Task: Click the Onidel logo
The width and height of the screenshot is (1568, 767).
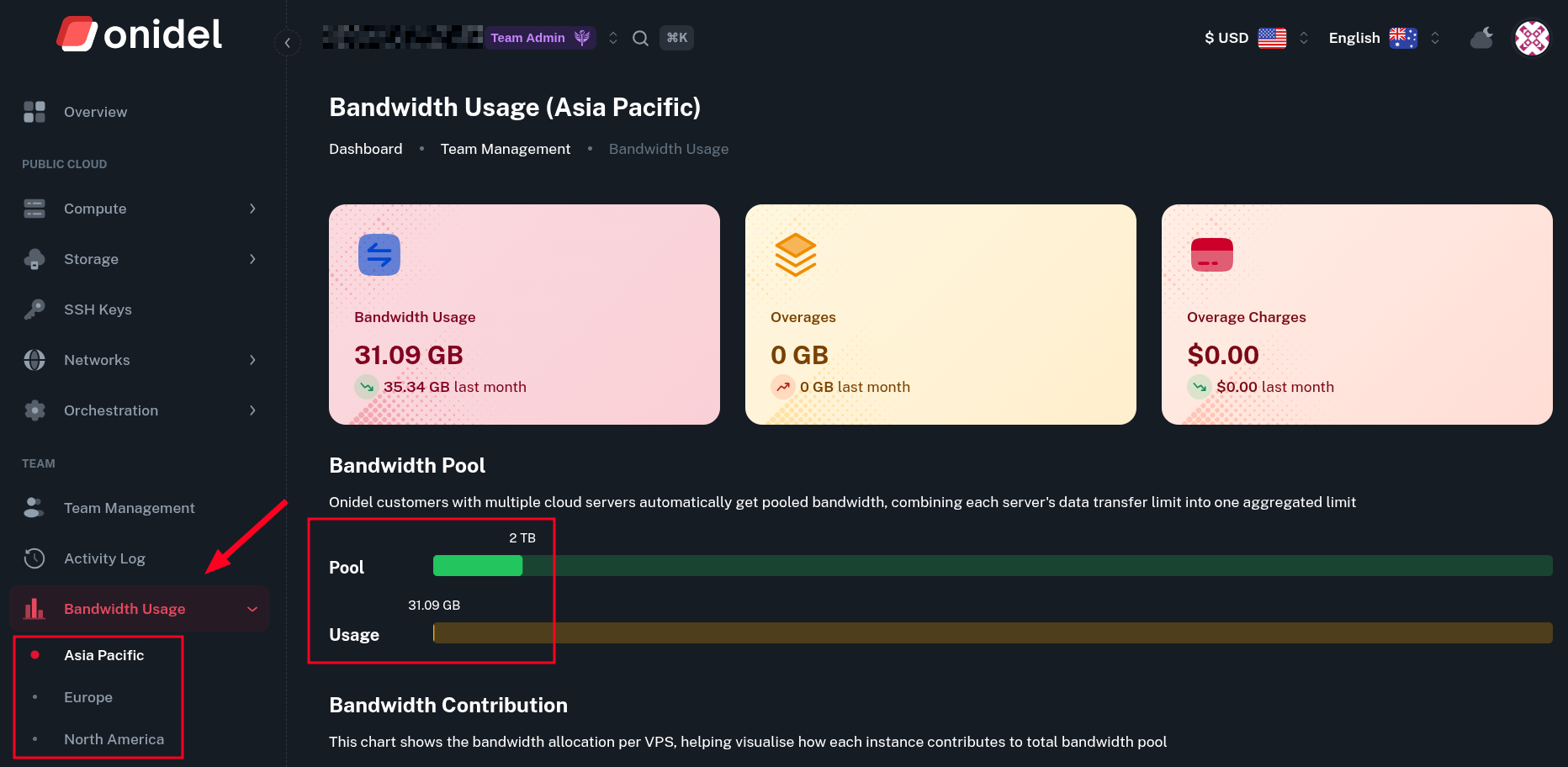Action: (x=140, y=34)
